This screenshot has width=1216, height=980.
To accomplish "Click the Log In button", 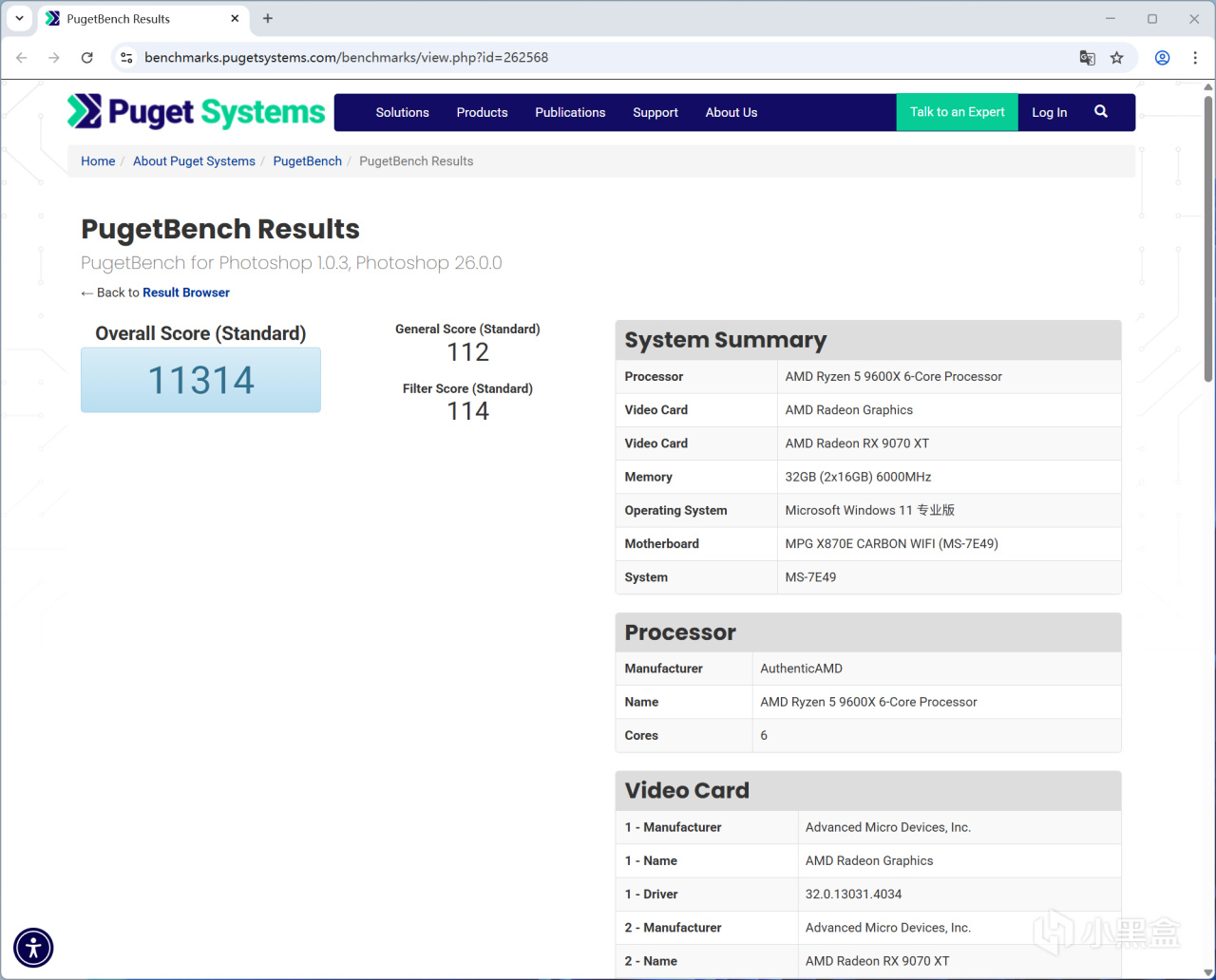I will coord(1050,112).
